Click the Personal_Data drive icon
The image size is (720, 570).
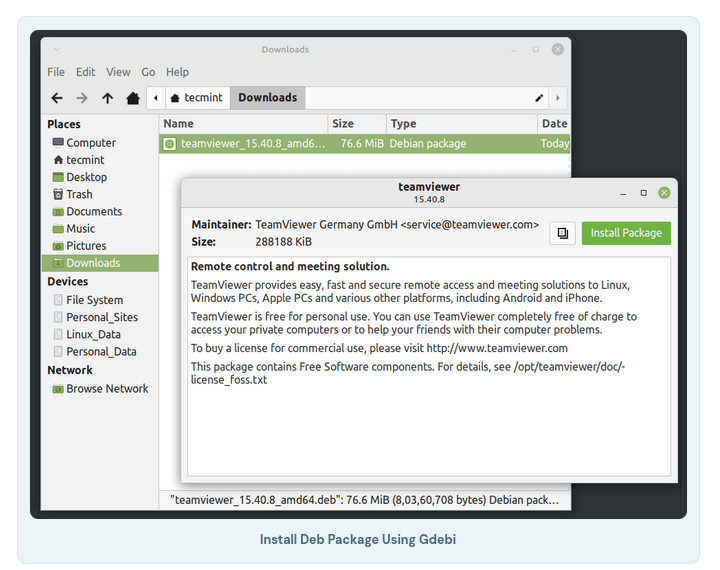pyautogui.click(x=58, y=352)
